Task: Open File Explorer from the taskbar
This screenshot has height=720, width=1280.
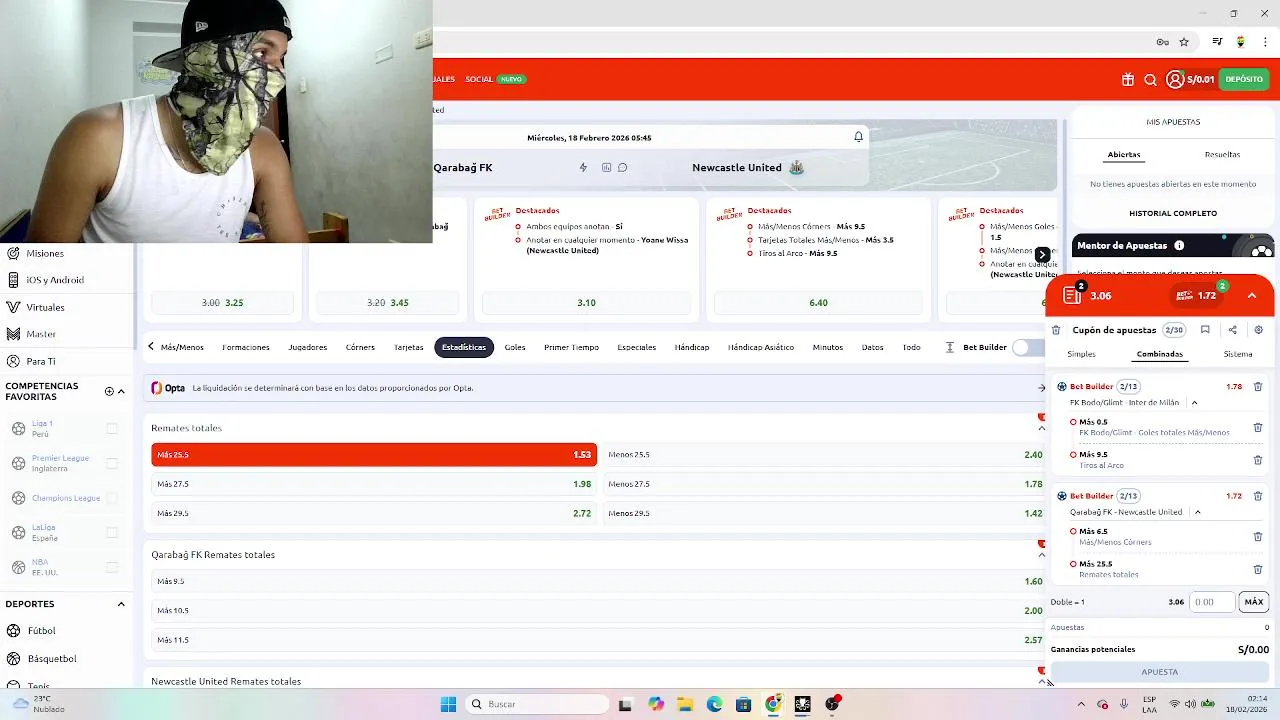Action: [x=685, y=704]
